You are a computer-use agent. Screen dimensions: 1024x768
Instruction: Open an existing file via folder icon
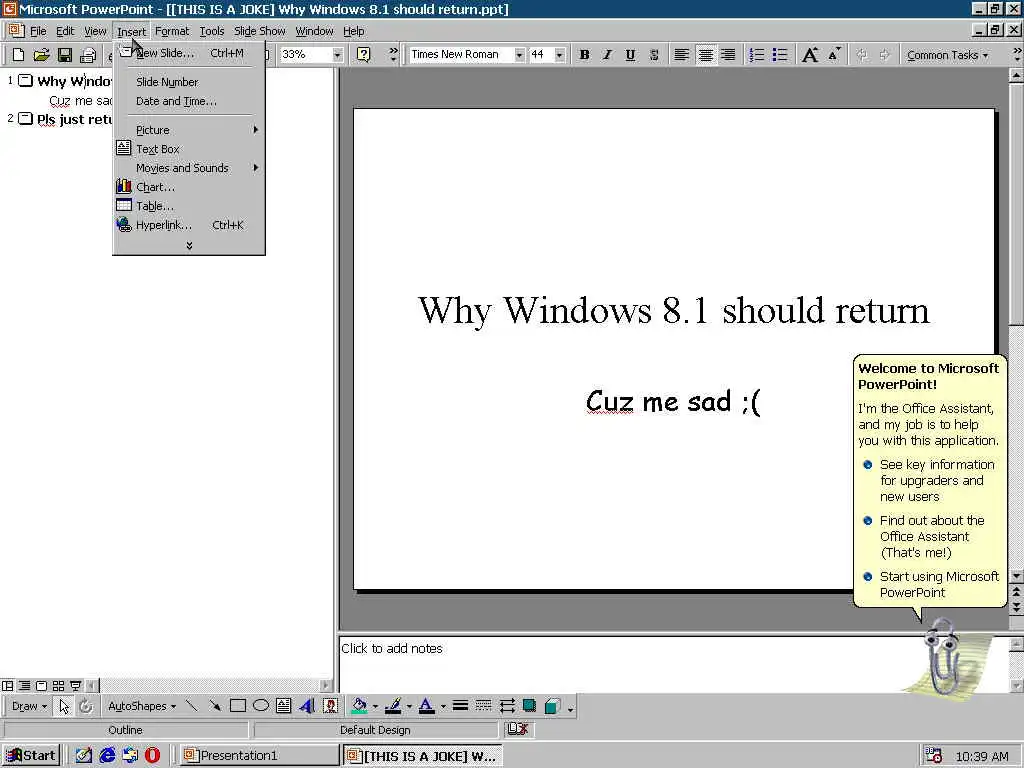41,55
